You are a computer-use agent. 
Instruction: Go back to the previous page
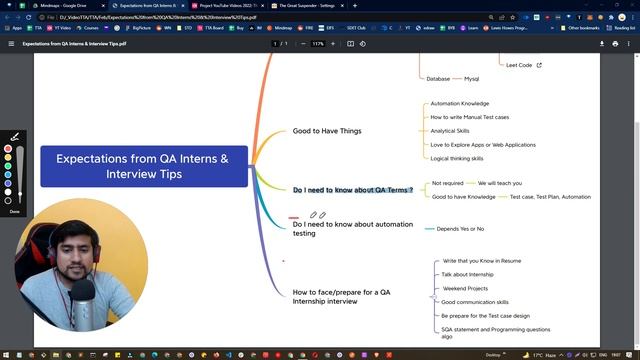click(x=7, y=18)
